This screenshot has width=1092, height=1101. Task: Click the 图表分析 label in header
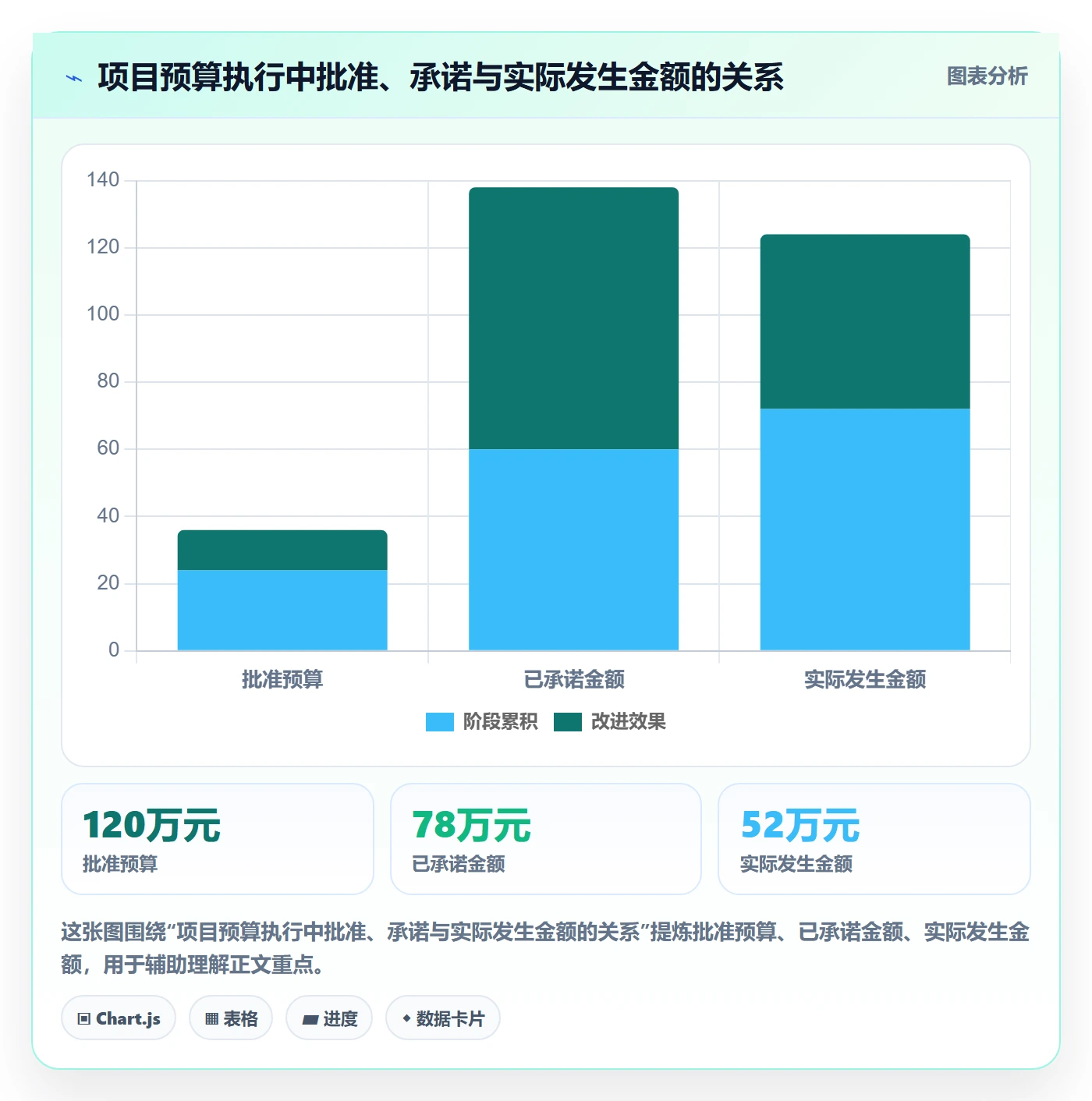[987, 76]
